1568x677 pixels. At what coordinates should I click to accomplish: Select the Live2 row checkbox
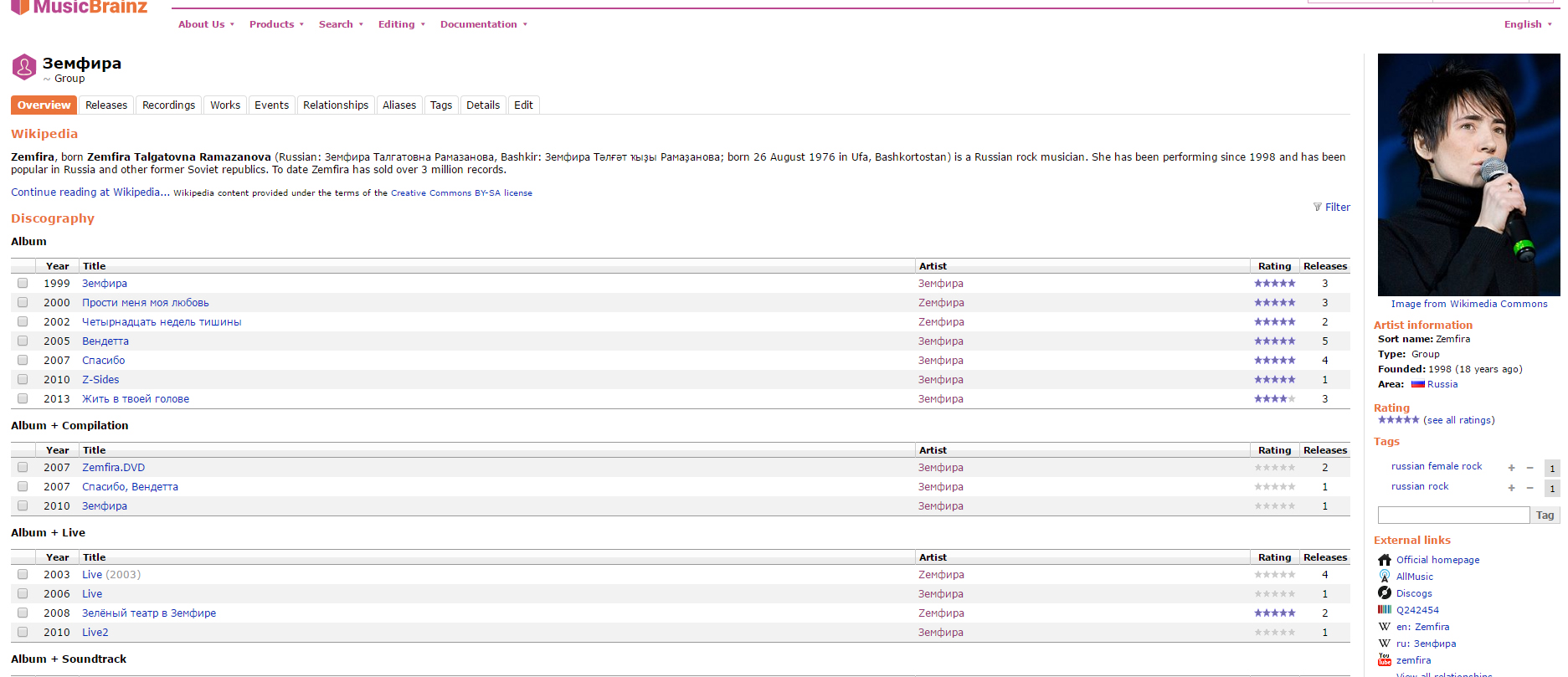coord(23,632)
